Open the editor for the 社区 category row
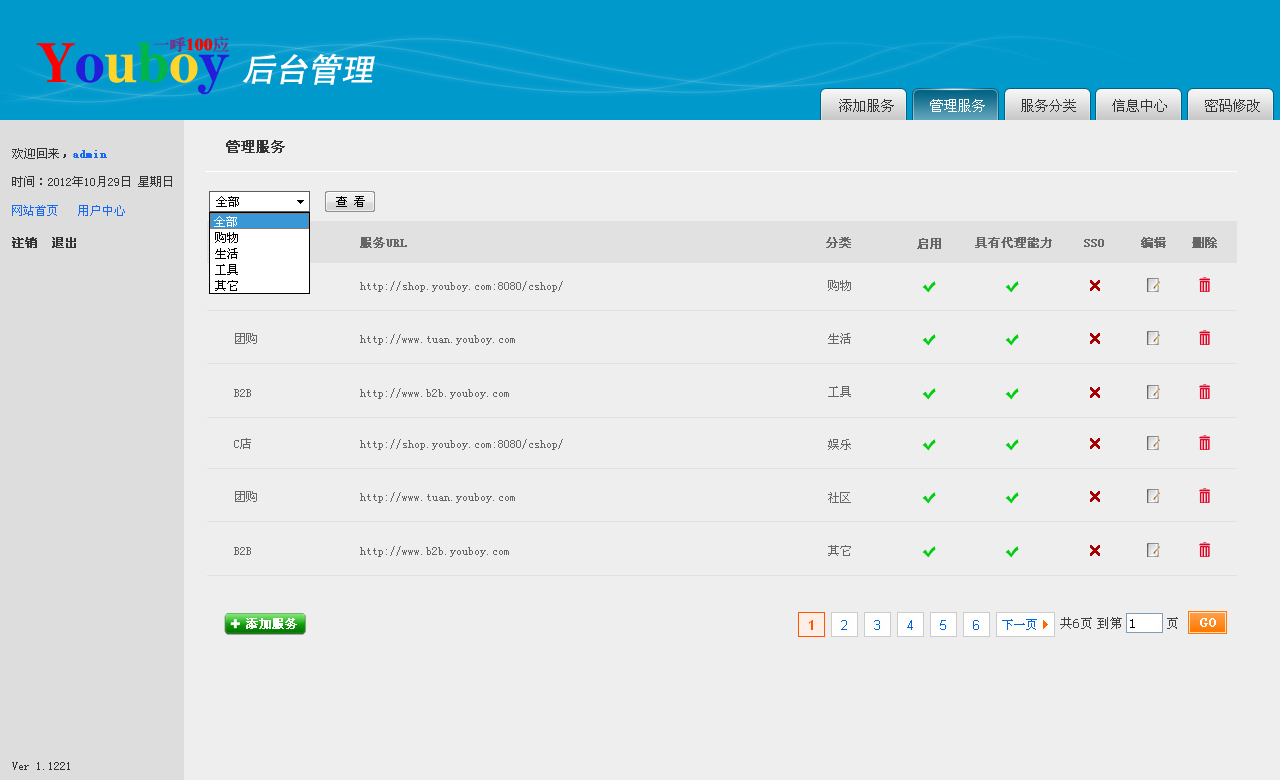 1153,496
